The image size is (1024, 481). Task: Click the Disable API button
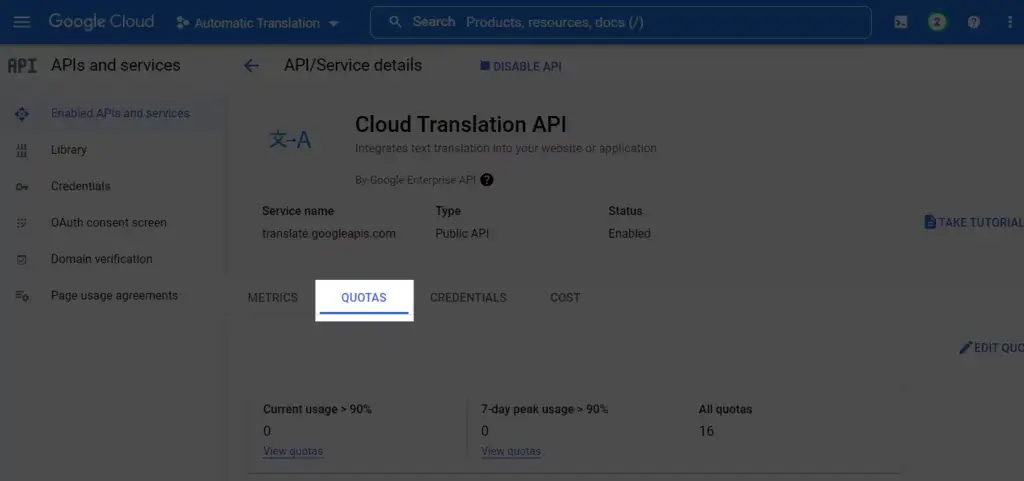tap(521, 66)
